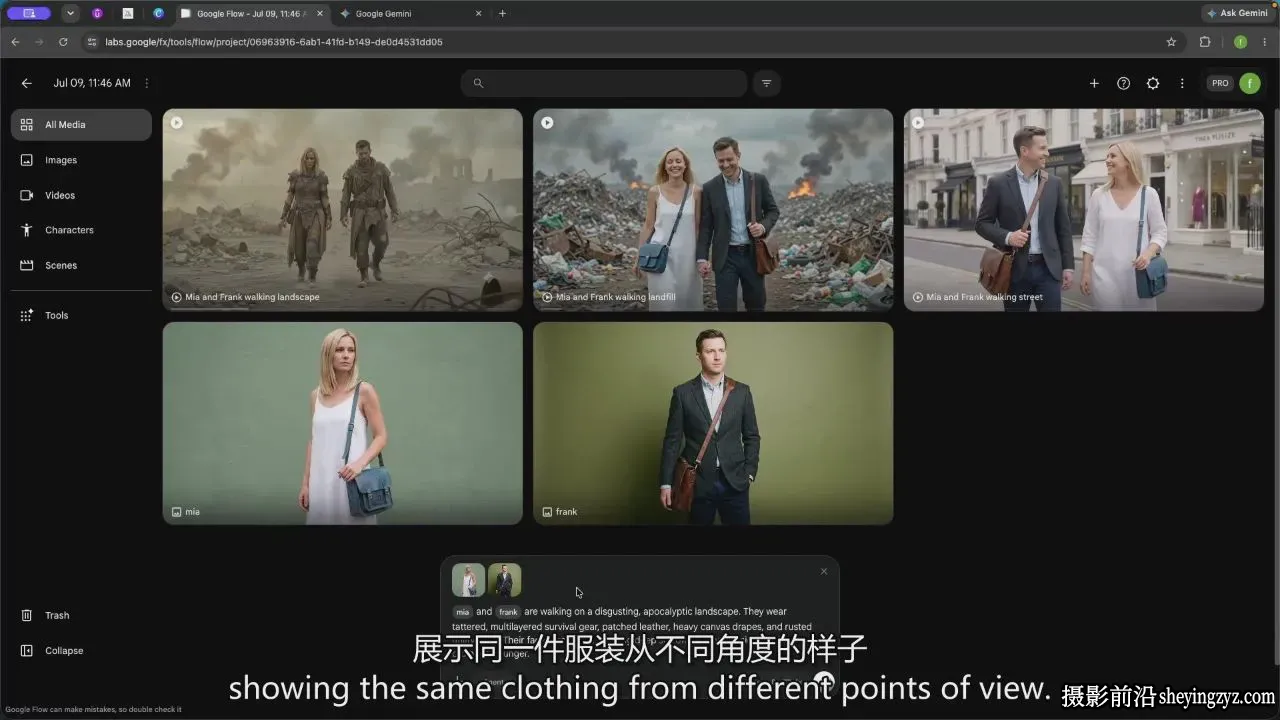Open the frank character image

pyautogui.click(x=713, y=423)
